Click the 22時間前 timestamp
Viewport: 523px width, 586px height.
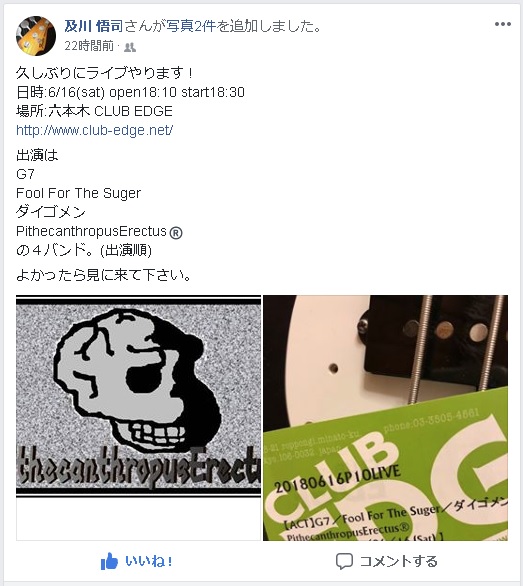[89, 46]
